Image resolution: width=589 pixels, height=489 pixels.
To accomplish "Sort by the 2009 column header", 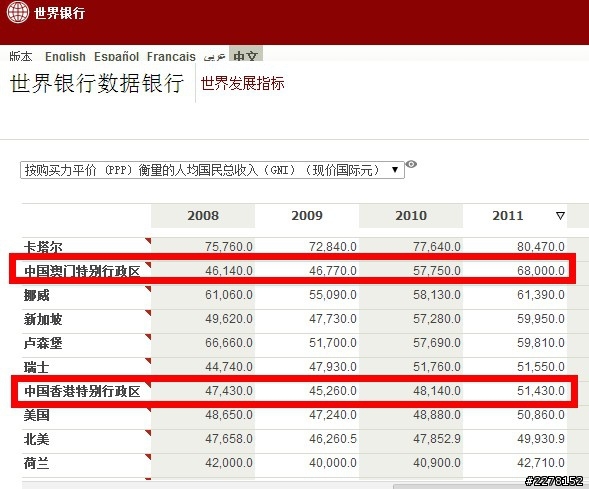I will coord(307,216).
